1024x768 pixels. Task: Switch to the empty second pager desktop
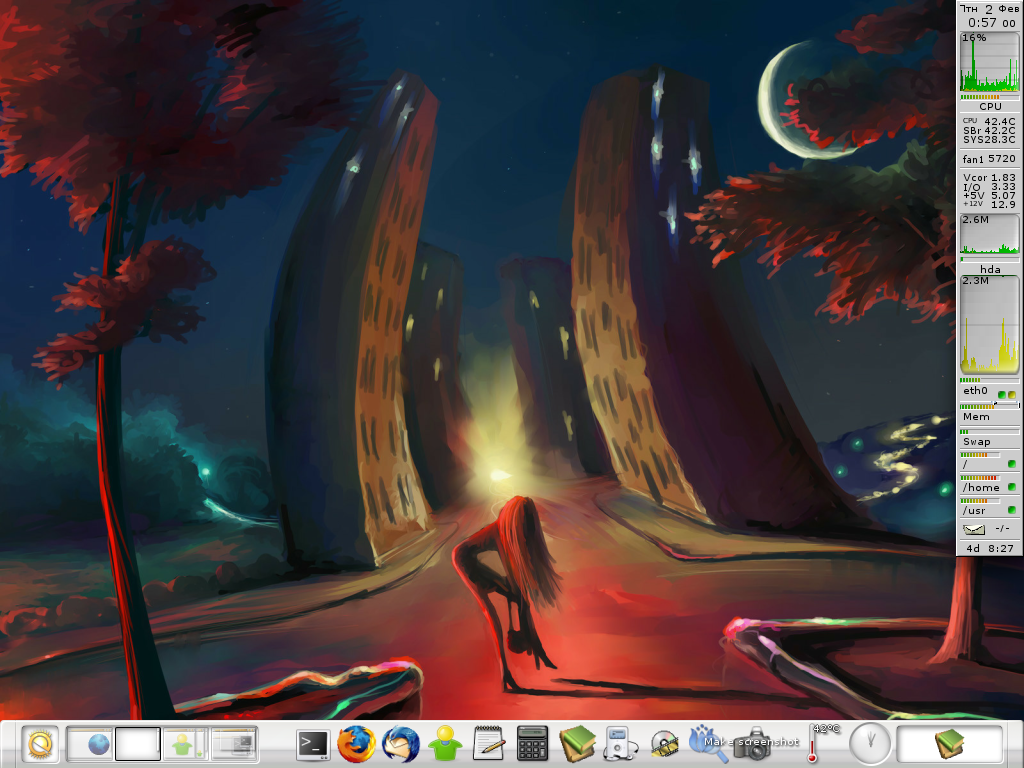pos(138,744)
